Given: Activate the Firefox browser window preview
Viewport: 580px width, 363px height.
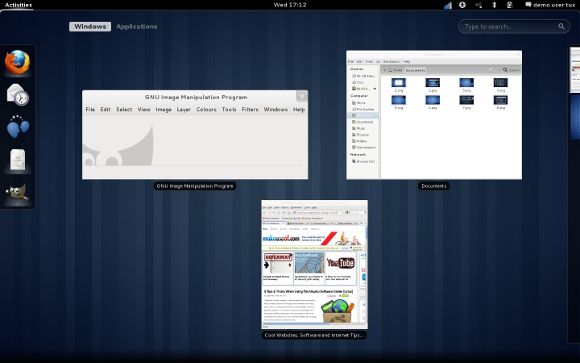Looking at the screenshot, I should [314, 265].
